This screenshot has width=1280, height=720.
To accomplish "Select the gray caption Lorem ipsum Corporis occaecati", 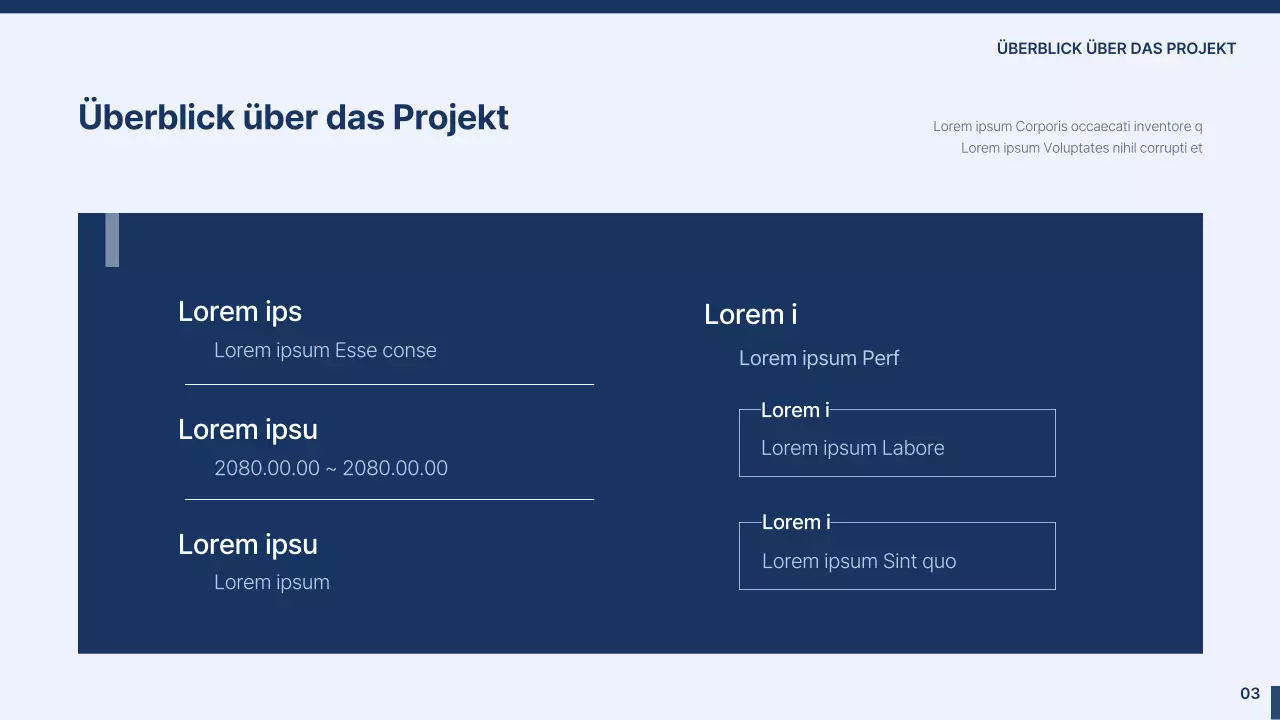I will (1067, 126).
